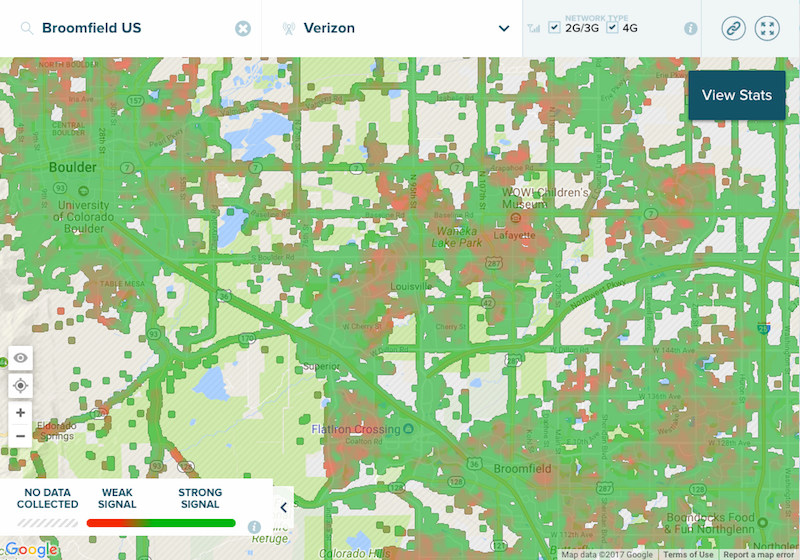
Task: Zoom in with the plus button
Action: [20, 413]
